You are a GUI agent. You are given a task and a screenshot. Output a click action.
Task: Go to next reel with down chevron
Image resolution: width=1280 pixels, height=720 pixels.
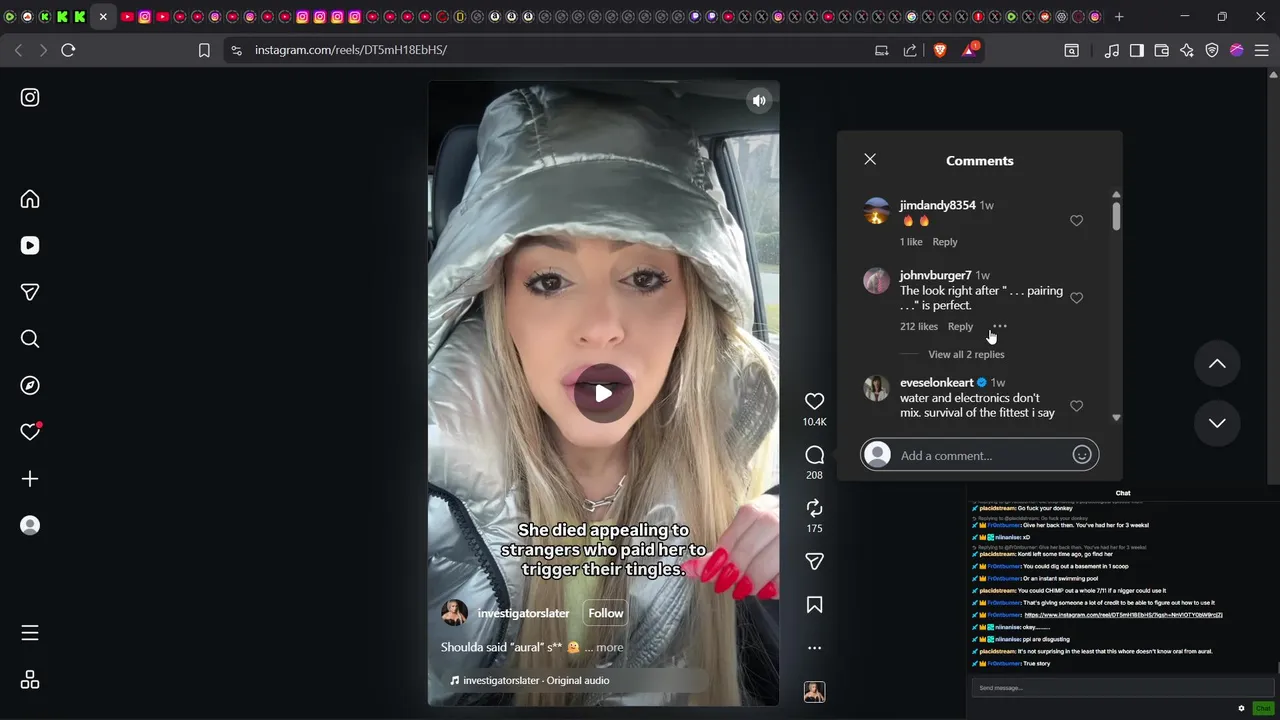pyautogui.click(x=1217, y=422)
